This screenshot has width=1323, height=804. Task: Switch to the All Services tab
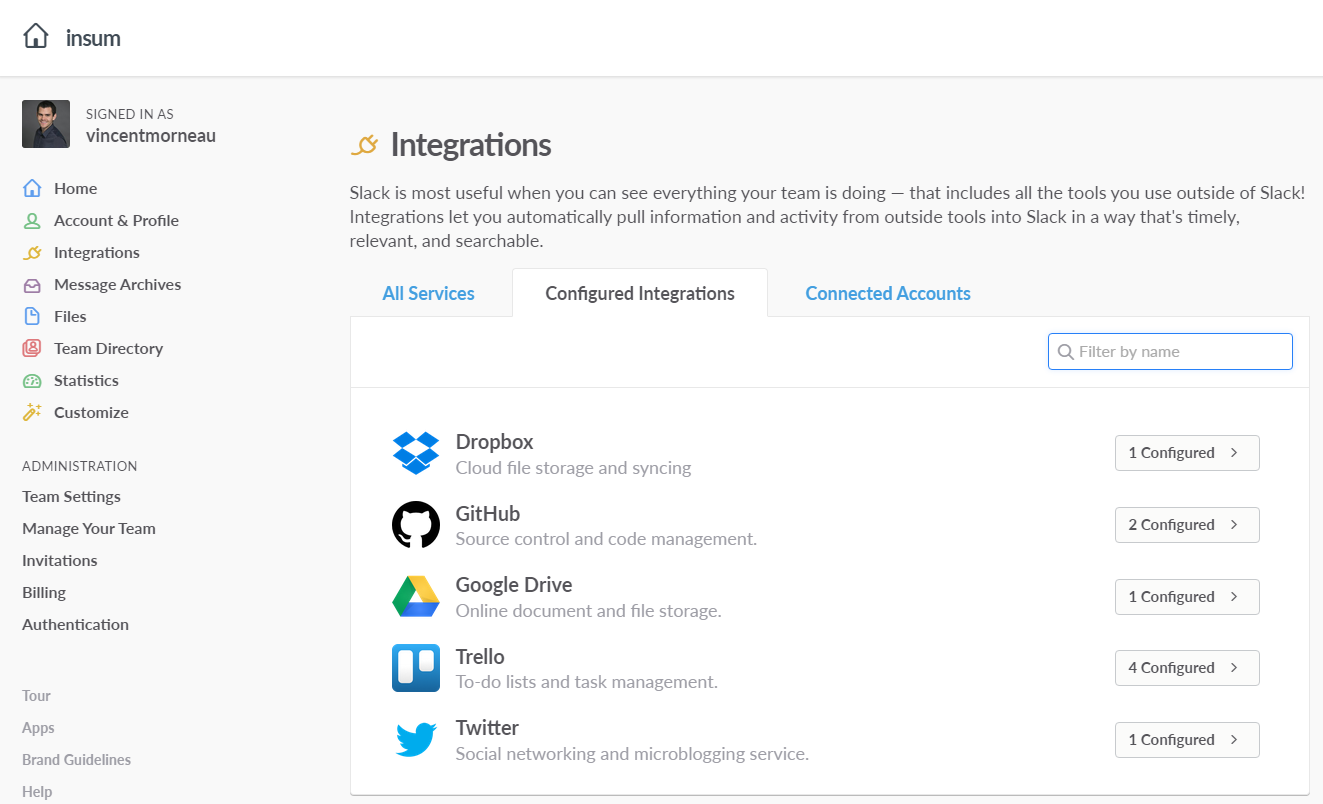click(429, 293)
